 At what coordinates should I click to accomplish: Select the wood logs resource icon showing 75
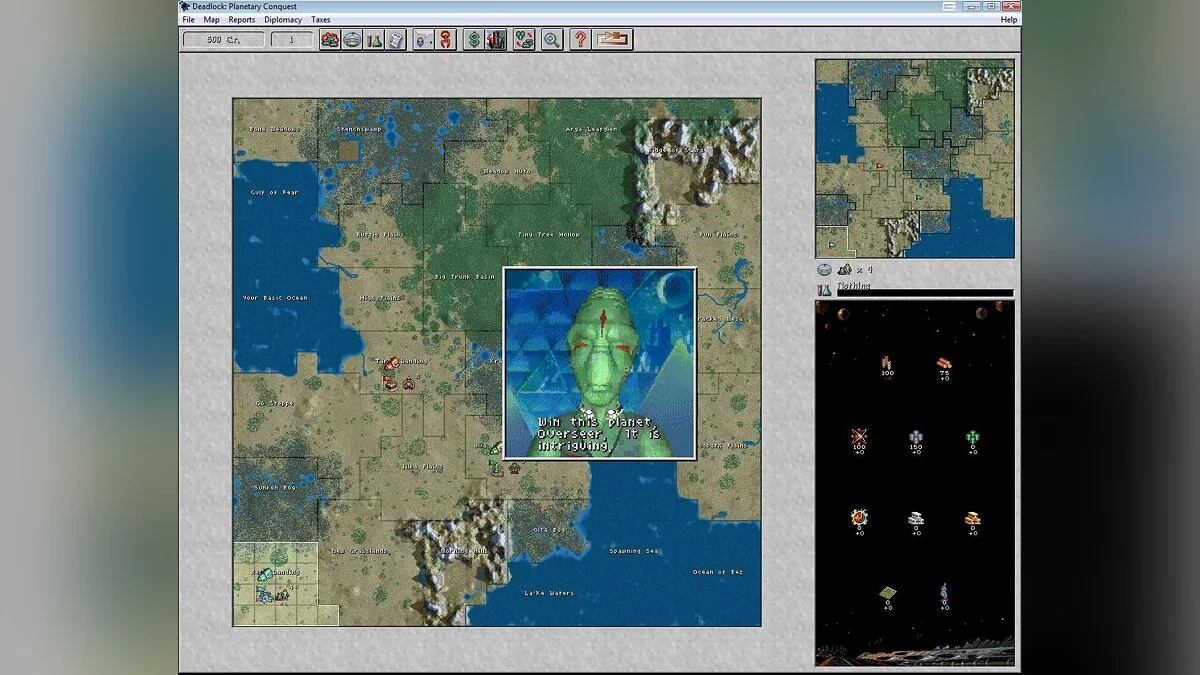[944, 363]
